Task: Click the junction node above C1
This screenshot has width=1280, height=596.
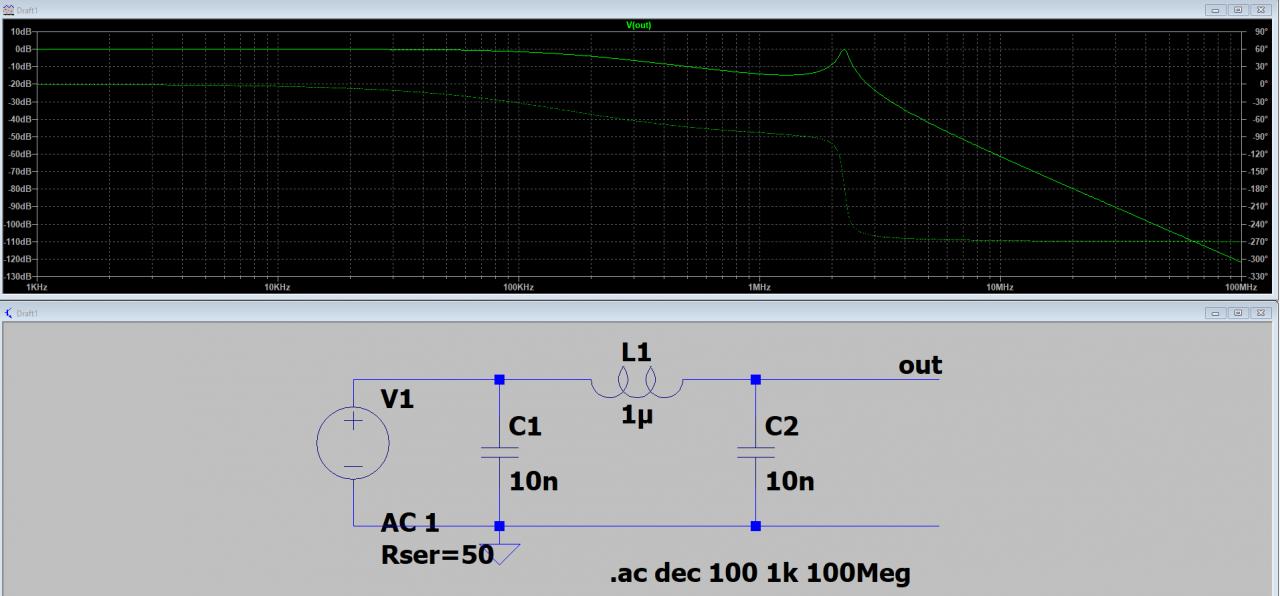Action: click(x=500, y=380)
